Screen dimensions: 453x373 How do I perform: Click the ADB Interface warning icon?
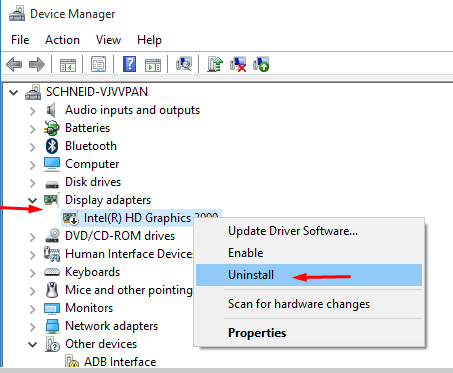tap(72, 362)
